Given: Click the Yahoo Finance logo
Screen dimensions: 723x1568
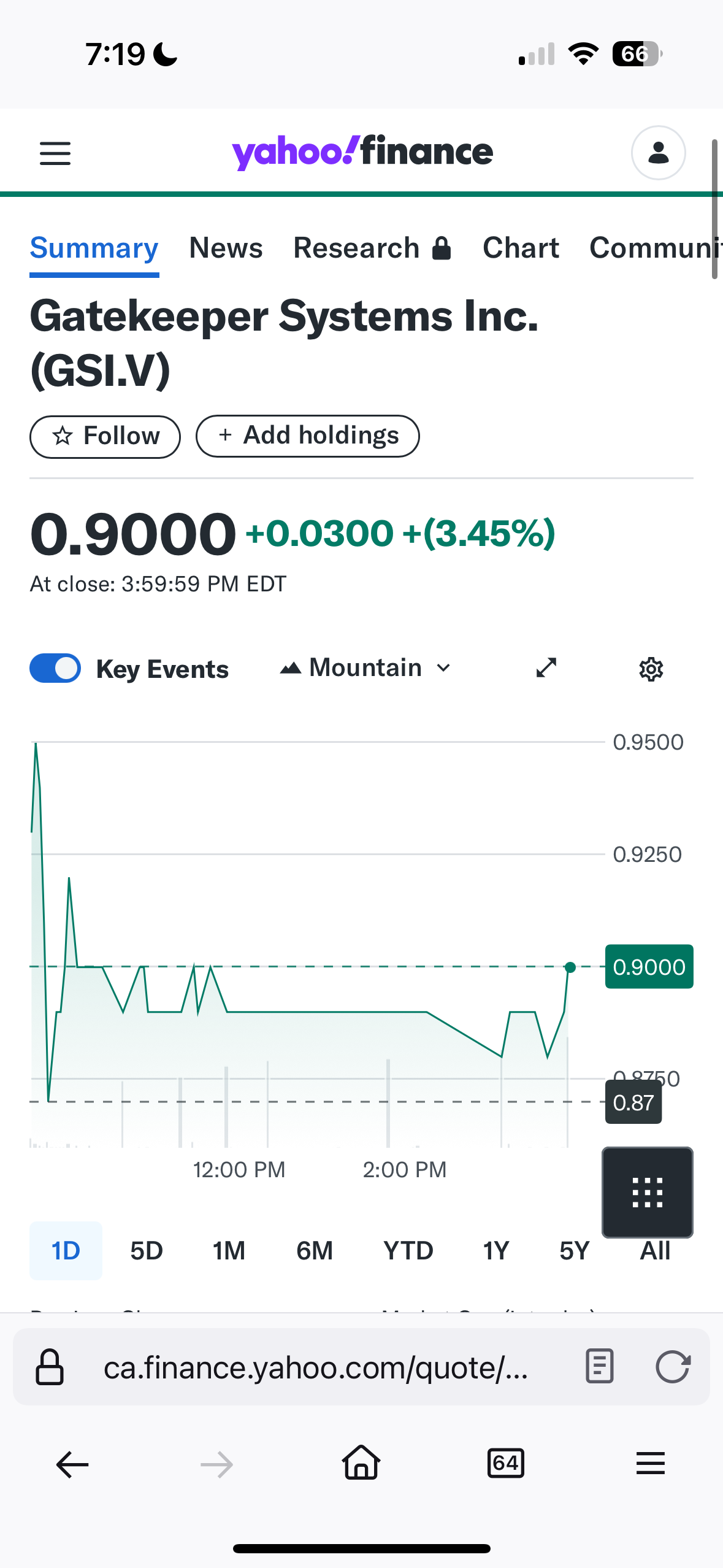Looking at the screenshot, I should pyautogui.click(x=362, y=152).
